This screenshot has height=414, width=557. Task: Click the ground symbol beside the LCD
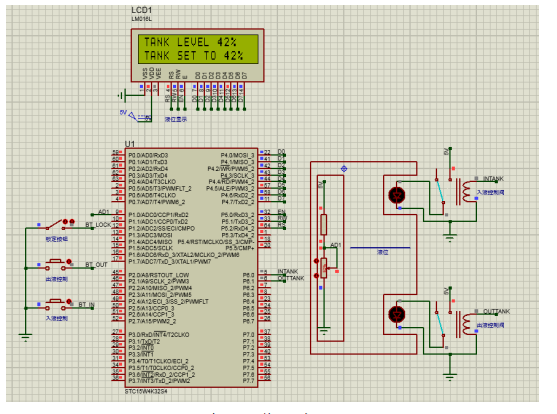tap(121, 95)
